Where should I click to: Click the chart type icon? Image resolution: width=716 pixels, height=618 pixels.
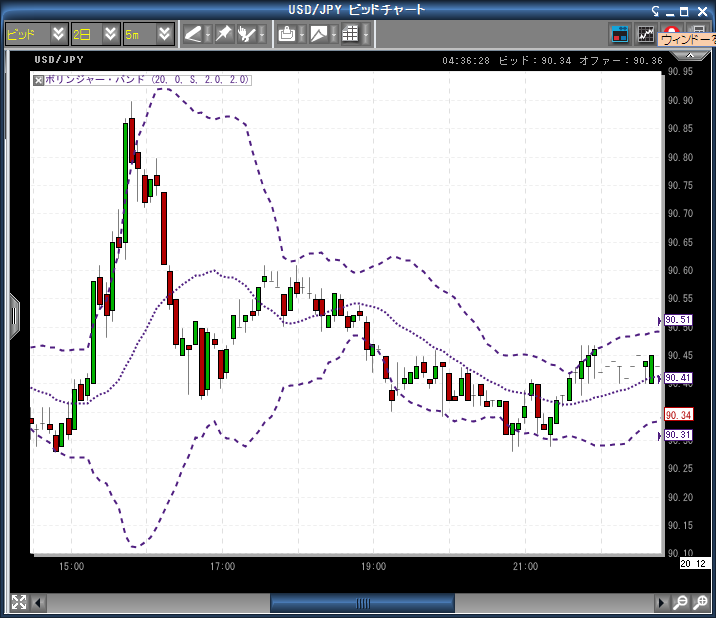pos(319,34)
